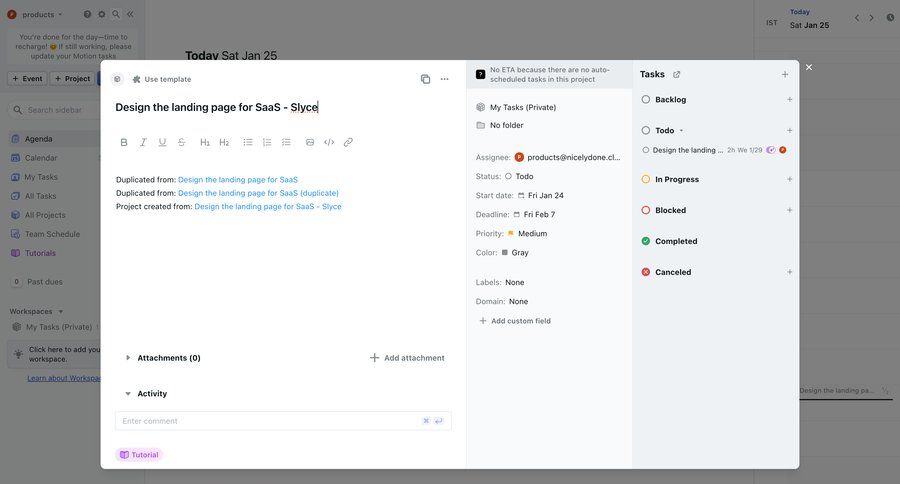Viewport: 900px width, 484px height.
Task: Click the Completed status check icon
Action: [x=646, y=241]
